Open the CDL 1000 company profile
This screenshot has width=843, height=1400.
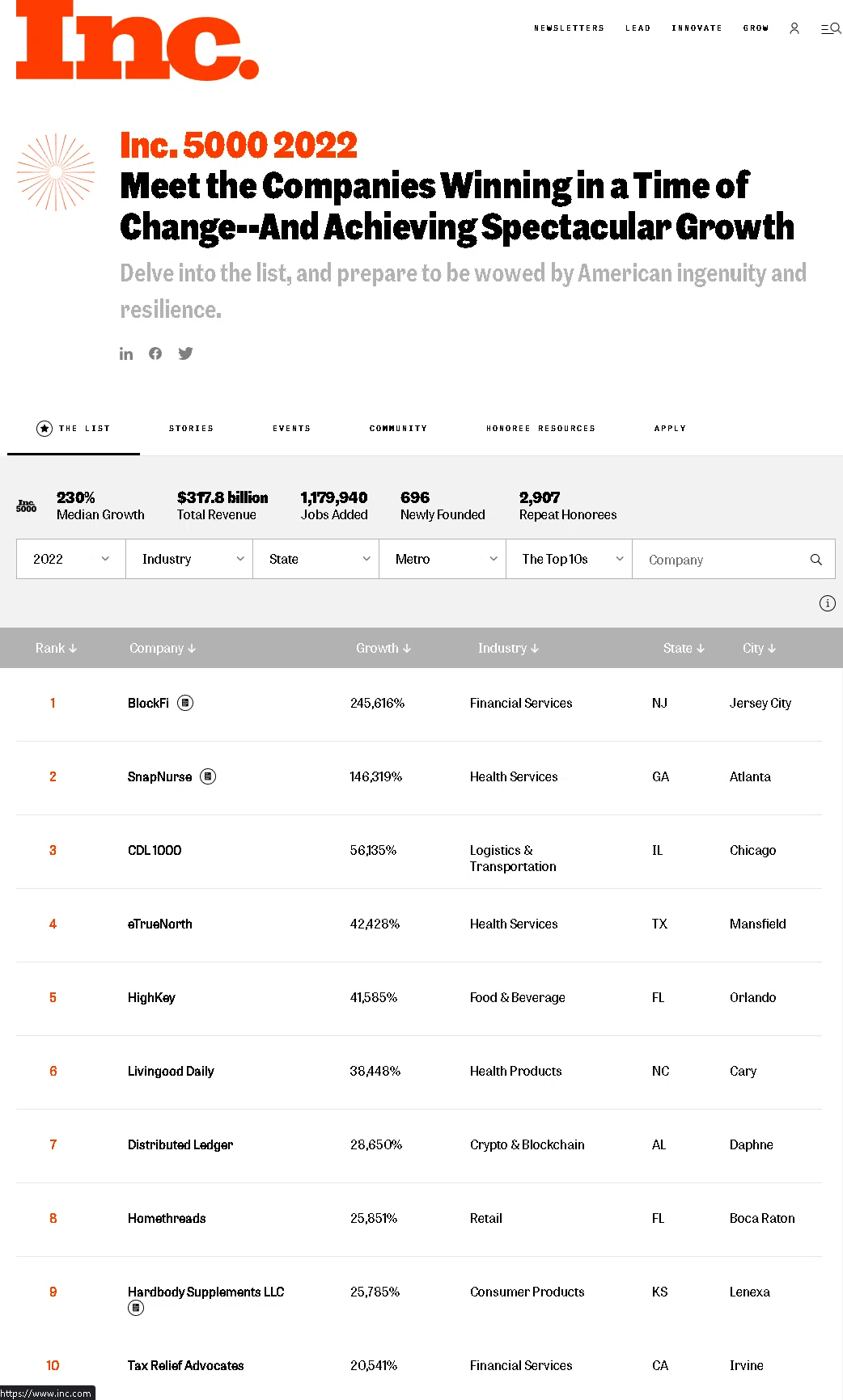click(x=155, y=850)
